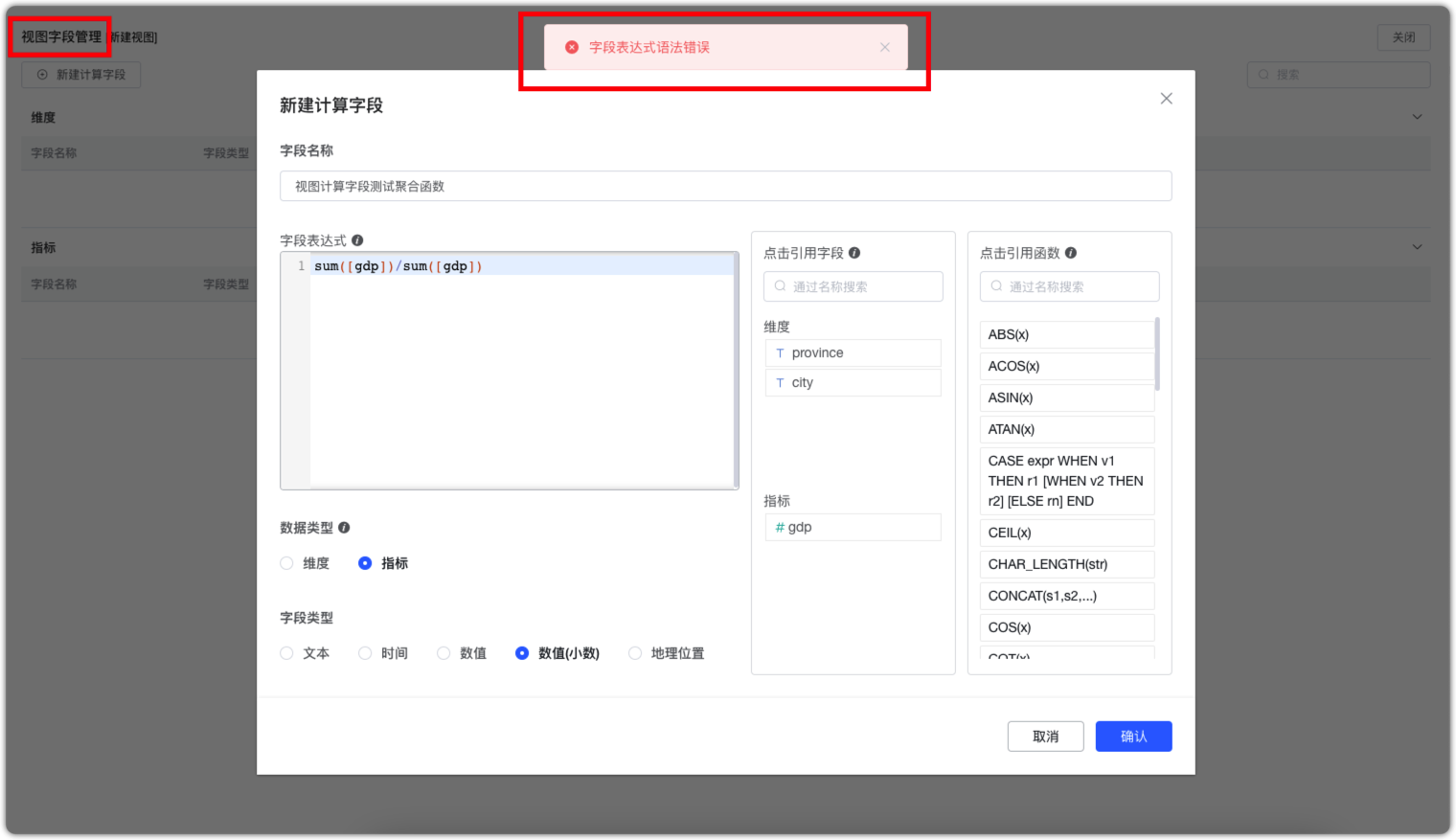Cancel with the 取消 button
Image resolution: width=1456 pixels, height=840 pixels.
[x=1046, y=737]
